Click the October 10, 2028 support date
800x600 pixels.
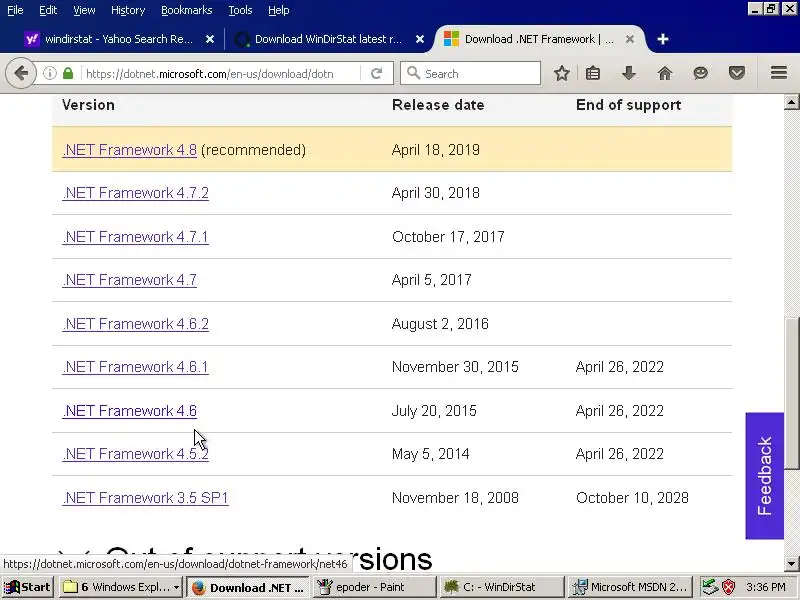pos(632,498)
